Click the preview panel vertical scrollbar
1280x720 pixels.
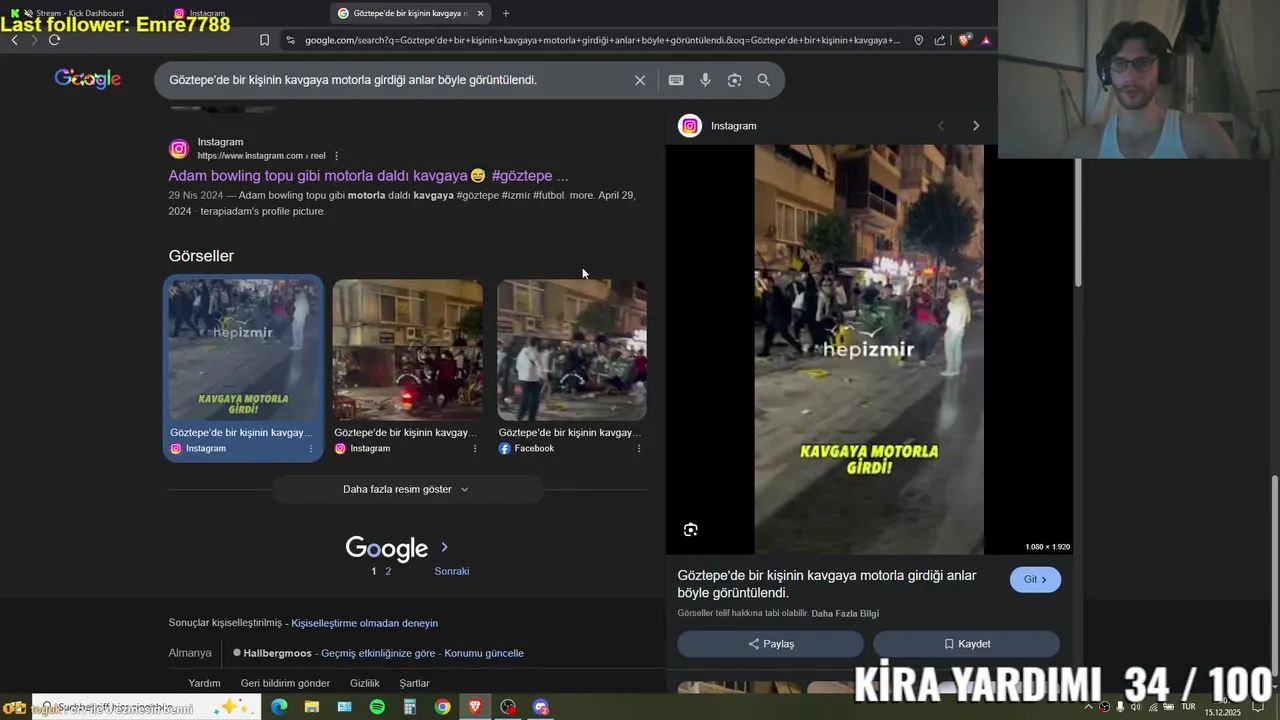coord(1078,222)
